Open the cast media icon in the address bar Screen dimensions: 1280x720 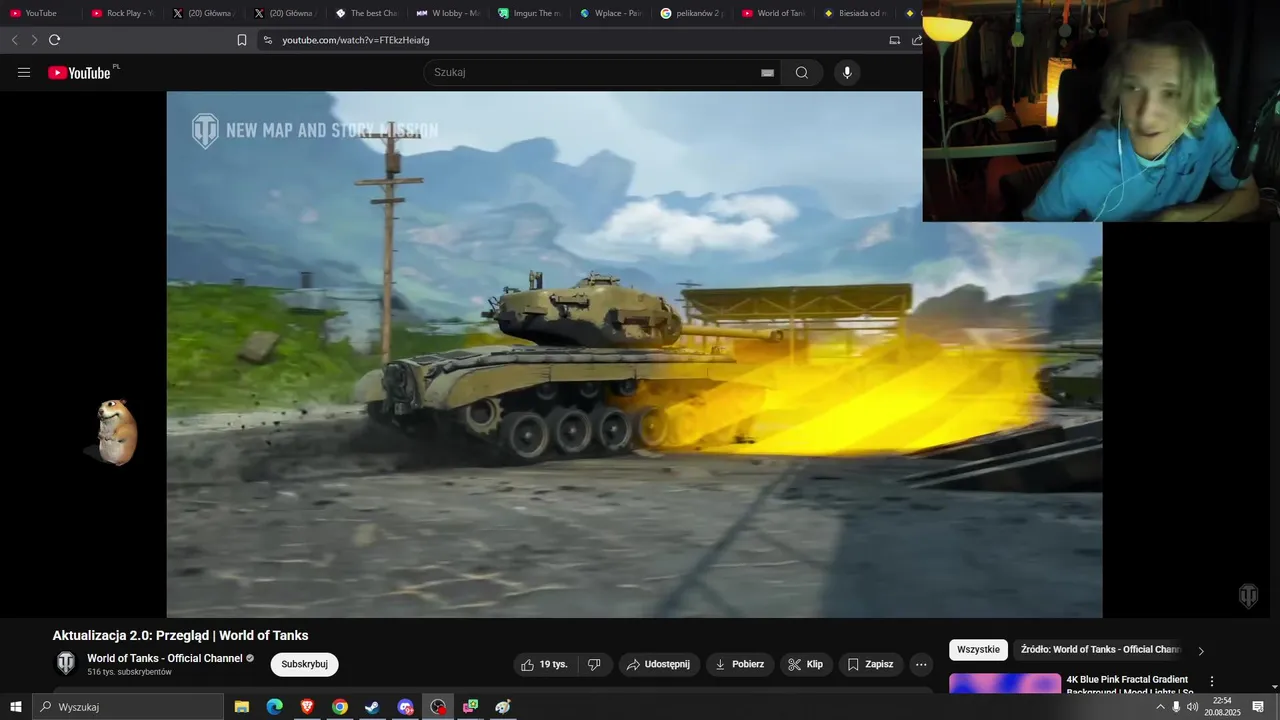tap(894, 40)
